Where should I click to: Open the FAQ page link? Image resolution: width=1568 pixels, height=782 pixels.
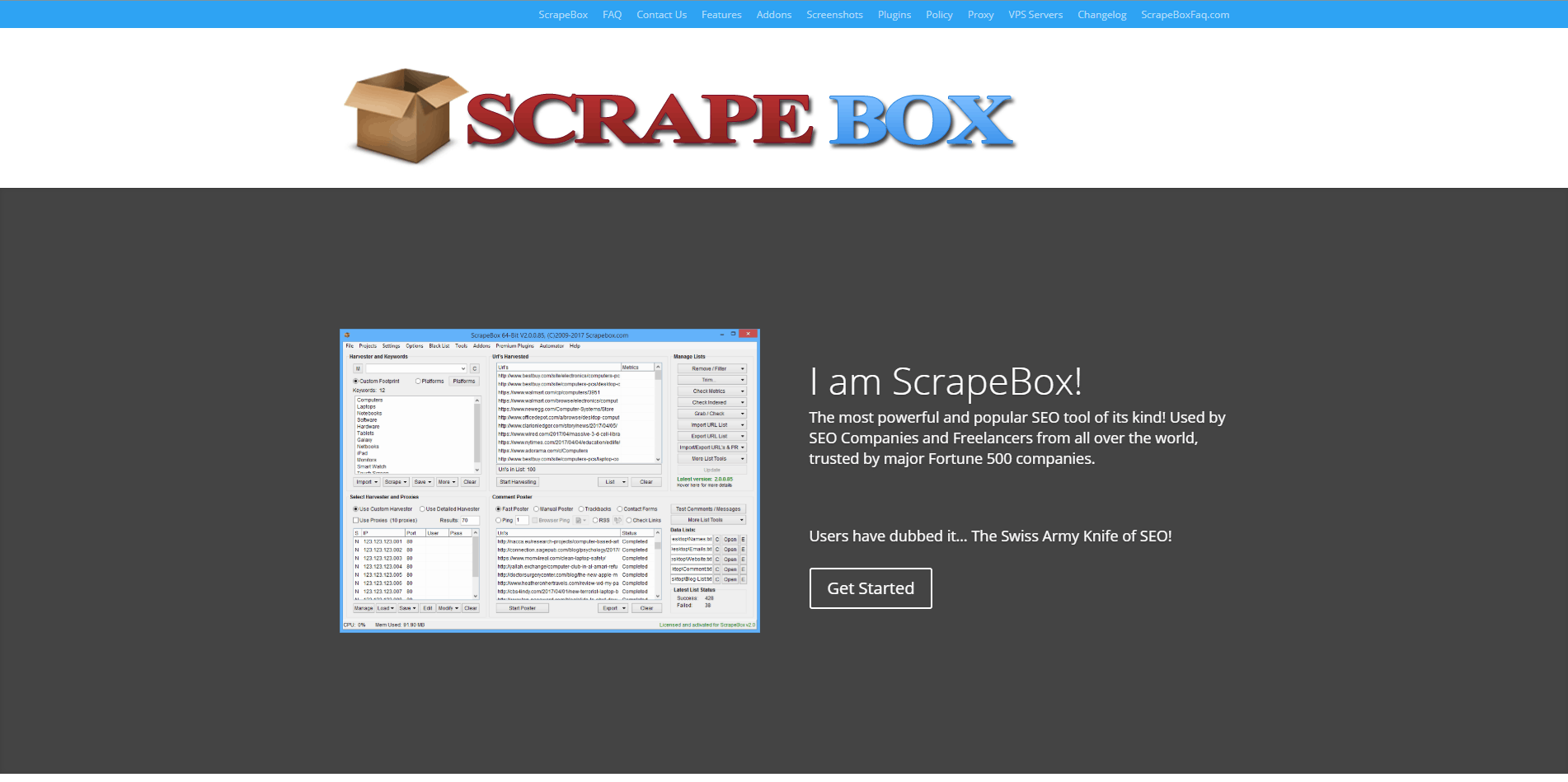[612, 15]
